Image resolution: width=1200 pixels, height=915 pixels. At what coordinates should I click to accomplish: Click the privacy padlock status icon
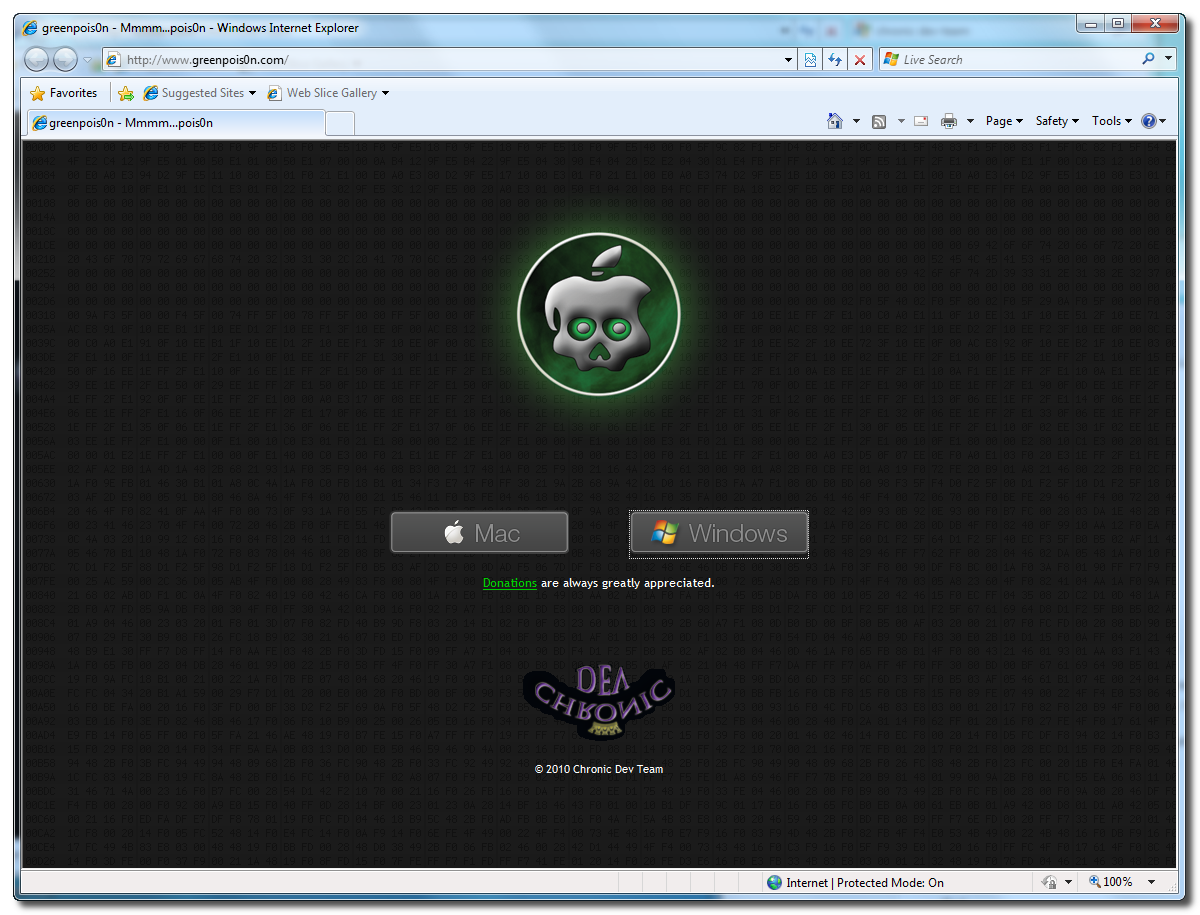(1049, 882)
